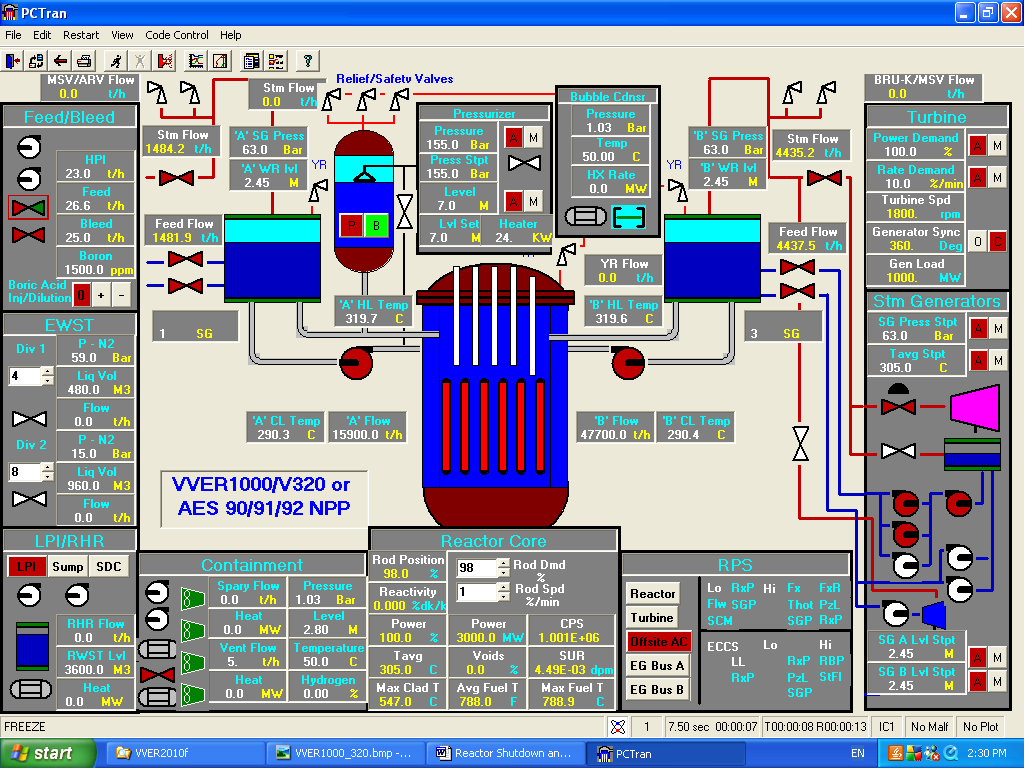This screenshot has width=1032, height=771.
Task: Click the LPI button in LPI/RHR
Action: 26,566
